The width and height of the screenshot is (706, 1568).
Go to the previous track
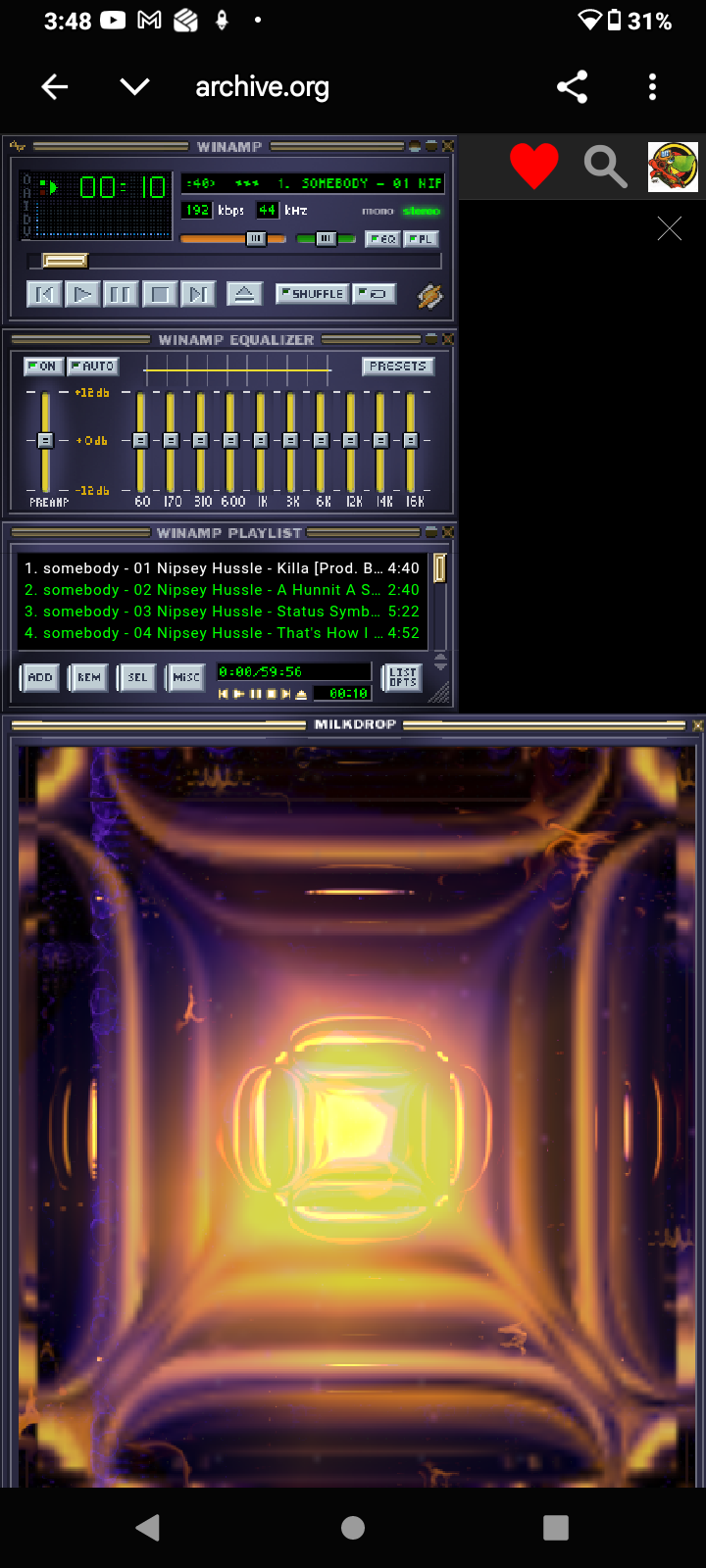(44, 294)
